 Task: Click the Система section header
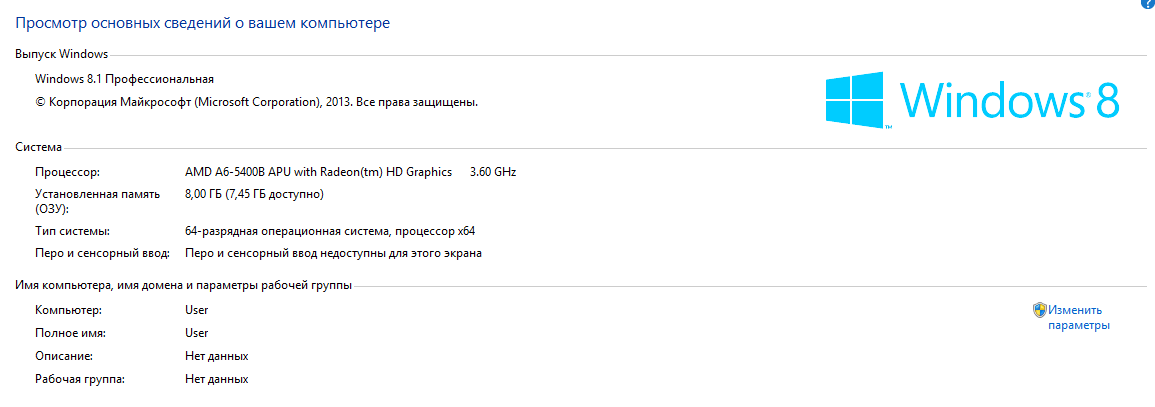coord(38,147)
